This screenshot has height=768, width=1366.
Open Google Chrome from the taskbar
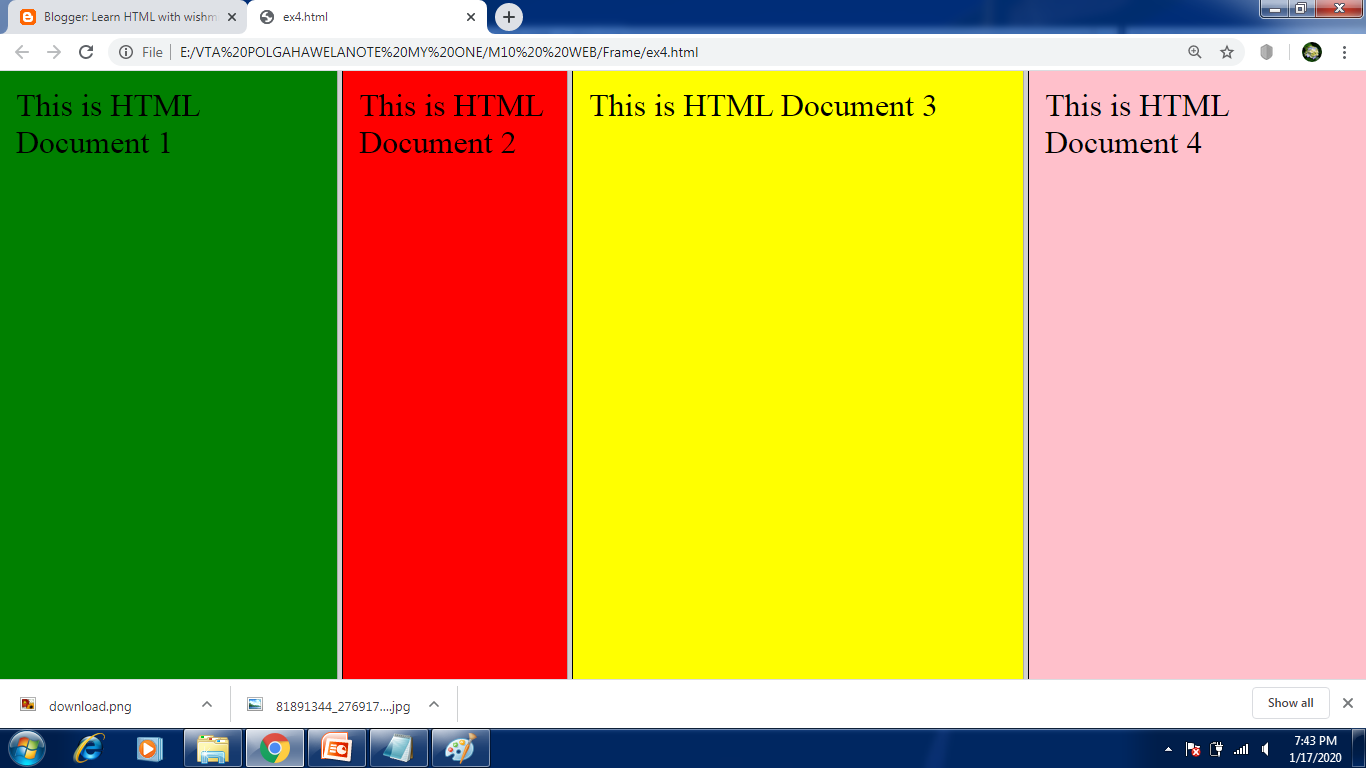[274, 748]
